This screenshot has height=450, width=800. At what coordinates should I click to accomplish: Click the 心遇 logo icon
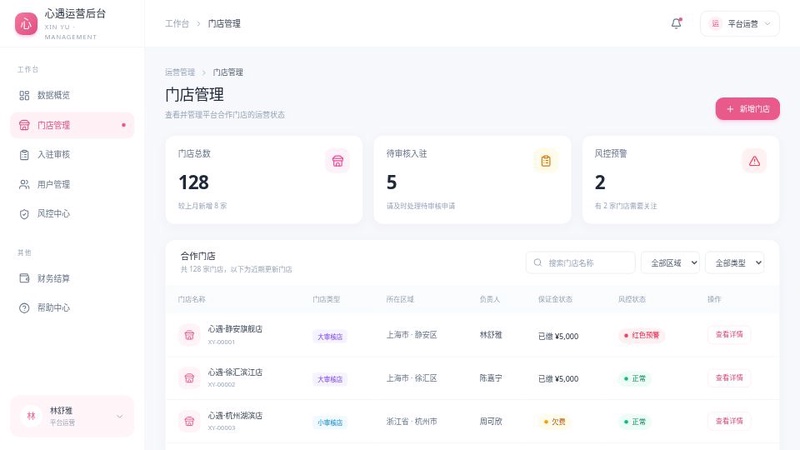(26, 23)
